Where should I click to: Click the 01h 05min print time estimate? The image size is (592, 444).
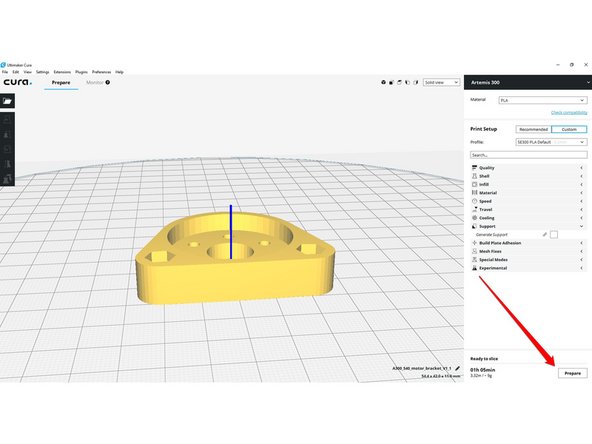[483, 370]
